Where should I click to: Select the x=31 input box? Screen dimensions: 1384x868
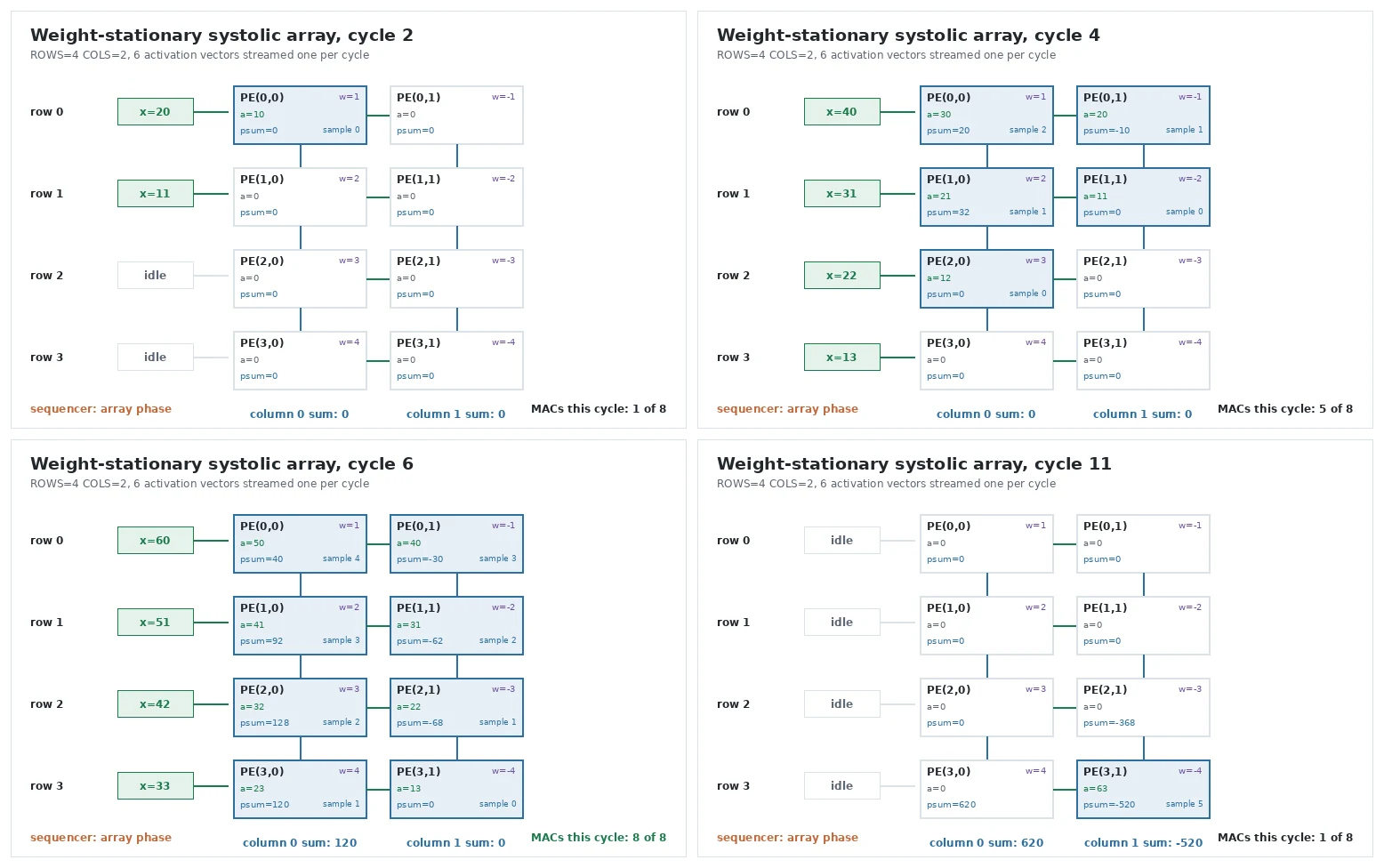tap(842, 194)
